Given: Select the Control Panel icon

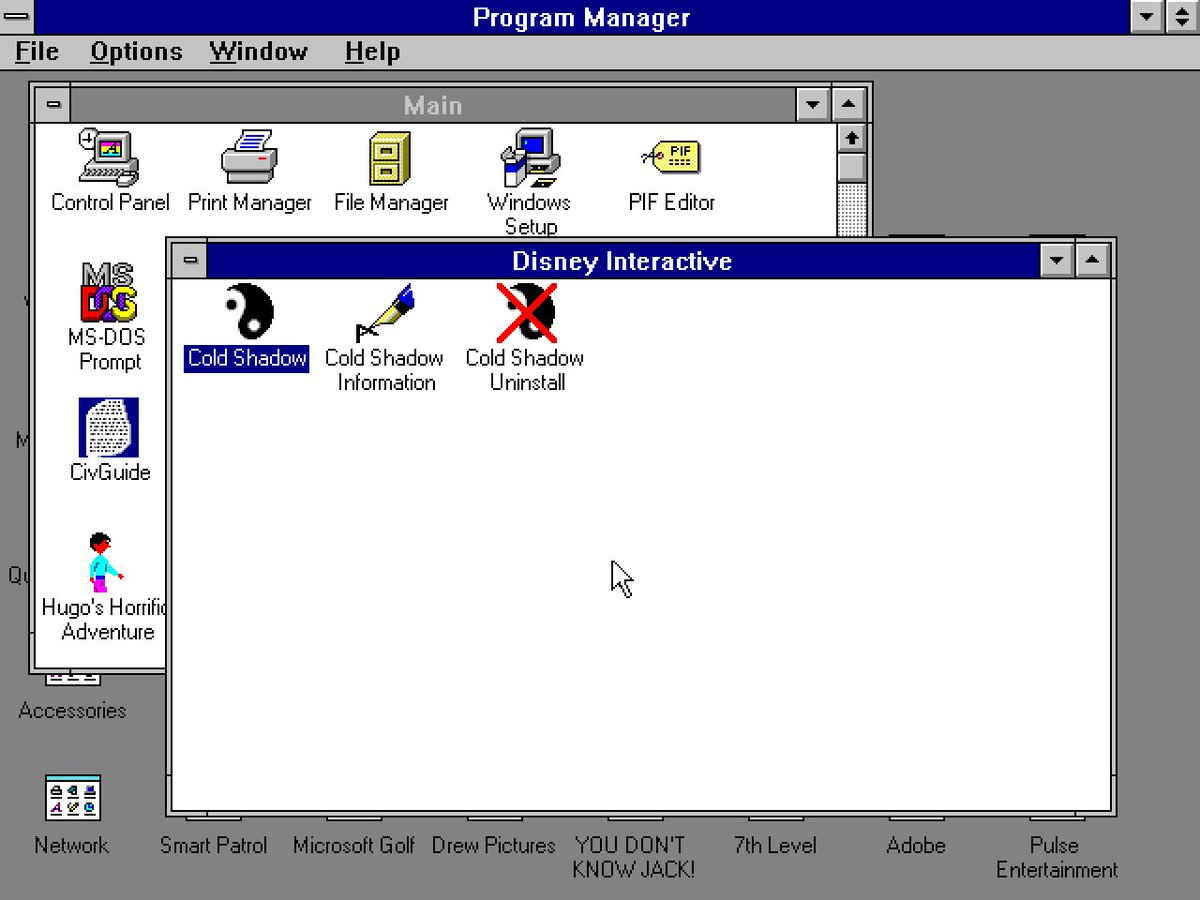Looking at the screenshot, I should point(110,158).
